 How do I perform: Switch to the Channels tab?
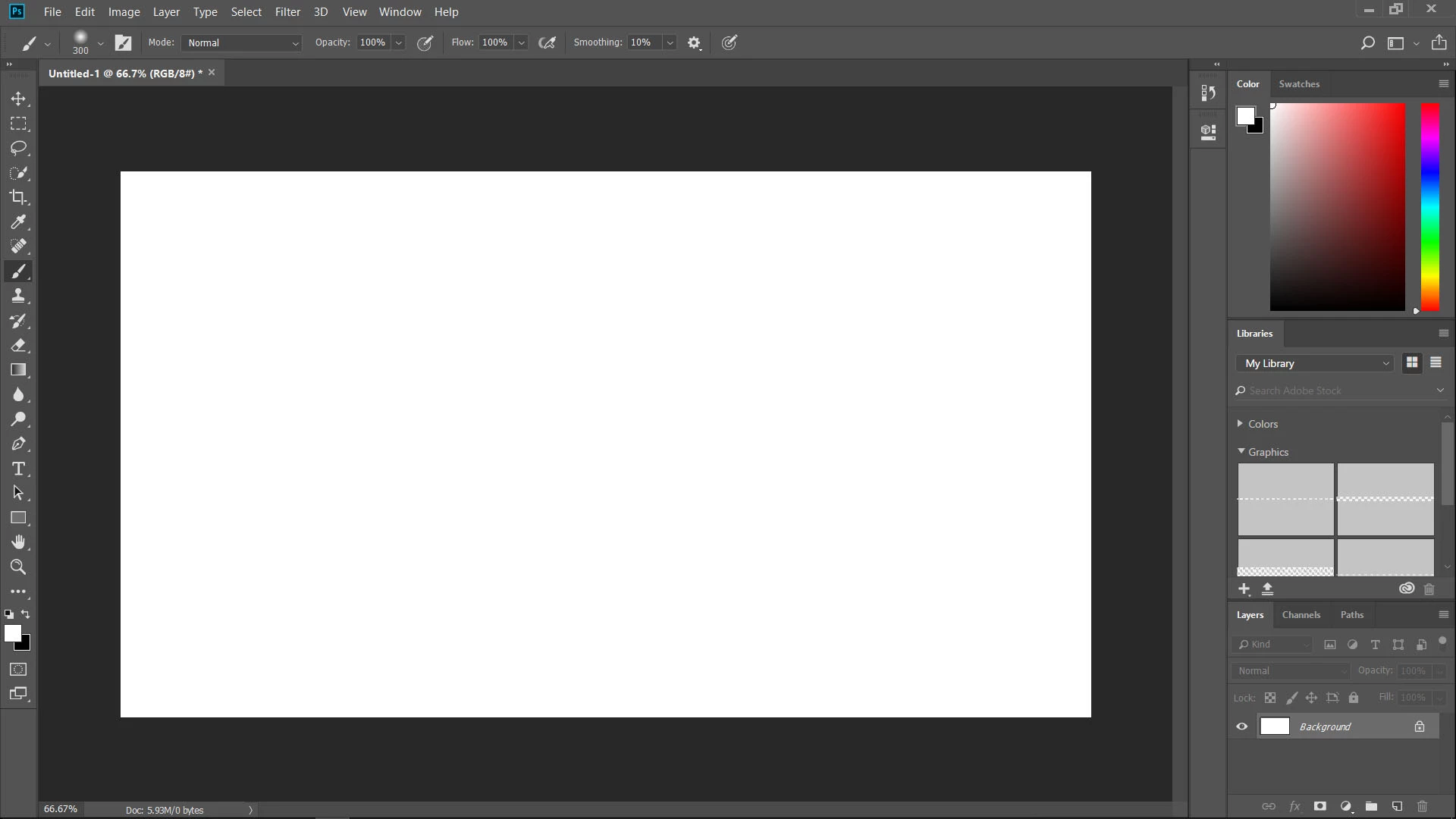[1301, 615]
